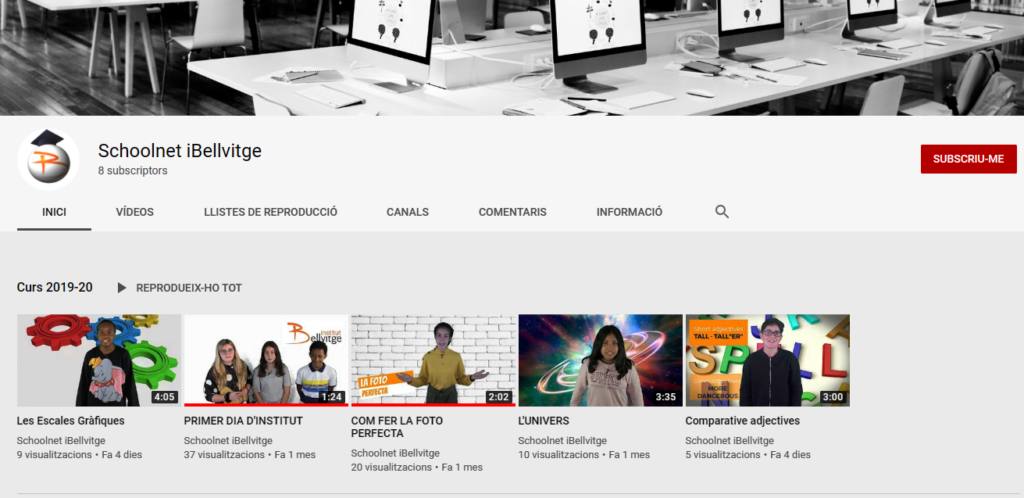The image size is (1024, 498).
Task: Select the Comentaris tab
Action: pos(512,212)
